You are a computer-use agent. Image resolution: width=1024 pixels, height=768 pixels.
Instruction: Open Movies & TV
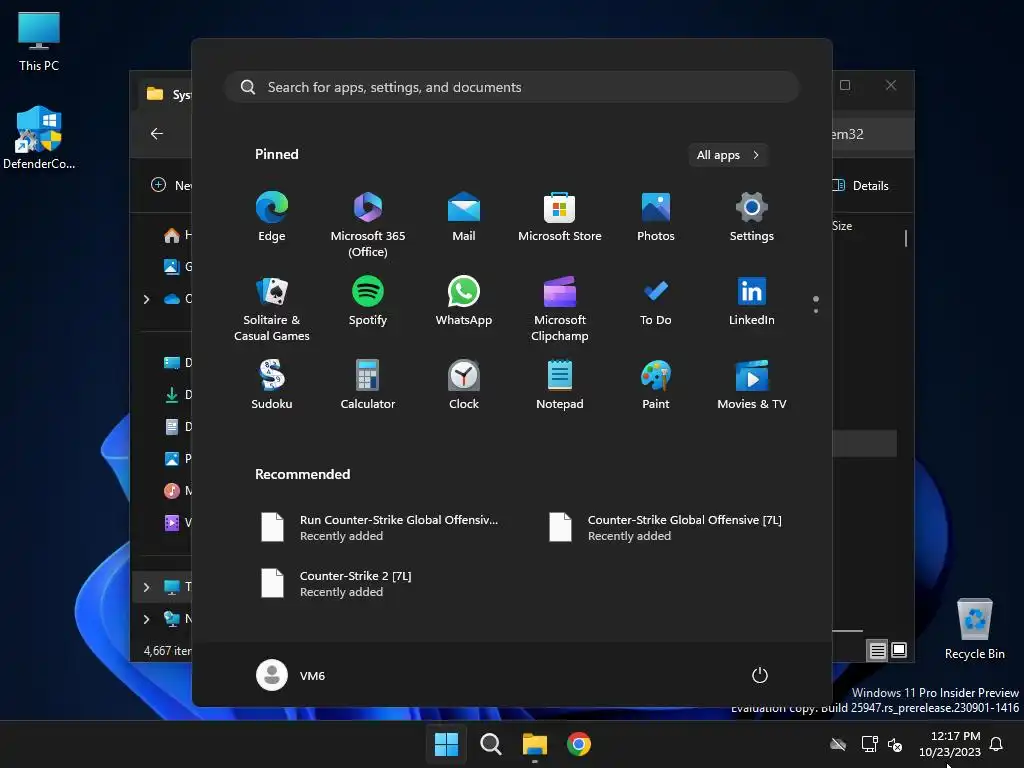(752, 385)
